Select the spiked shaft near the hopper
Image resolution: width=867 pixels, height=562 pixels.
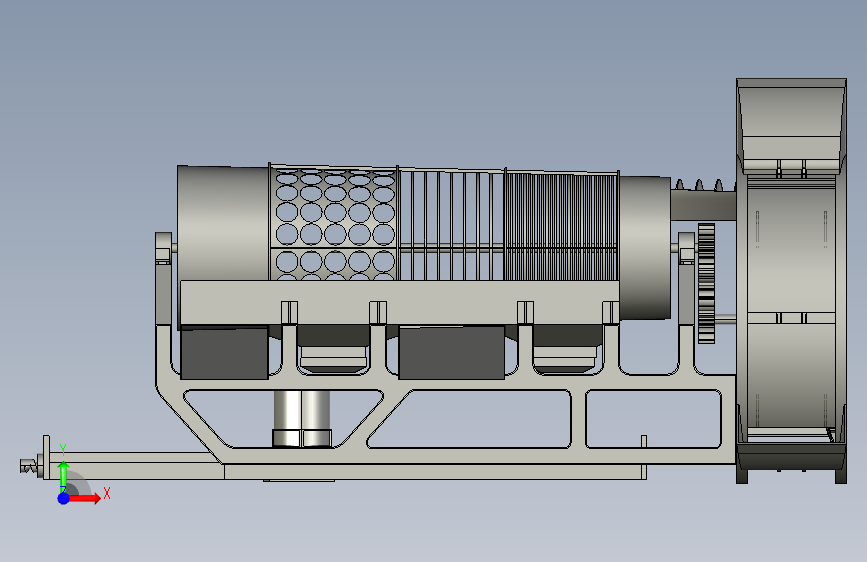703,200
